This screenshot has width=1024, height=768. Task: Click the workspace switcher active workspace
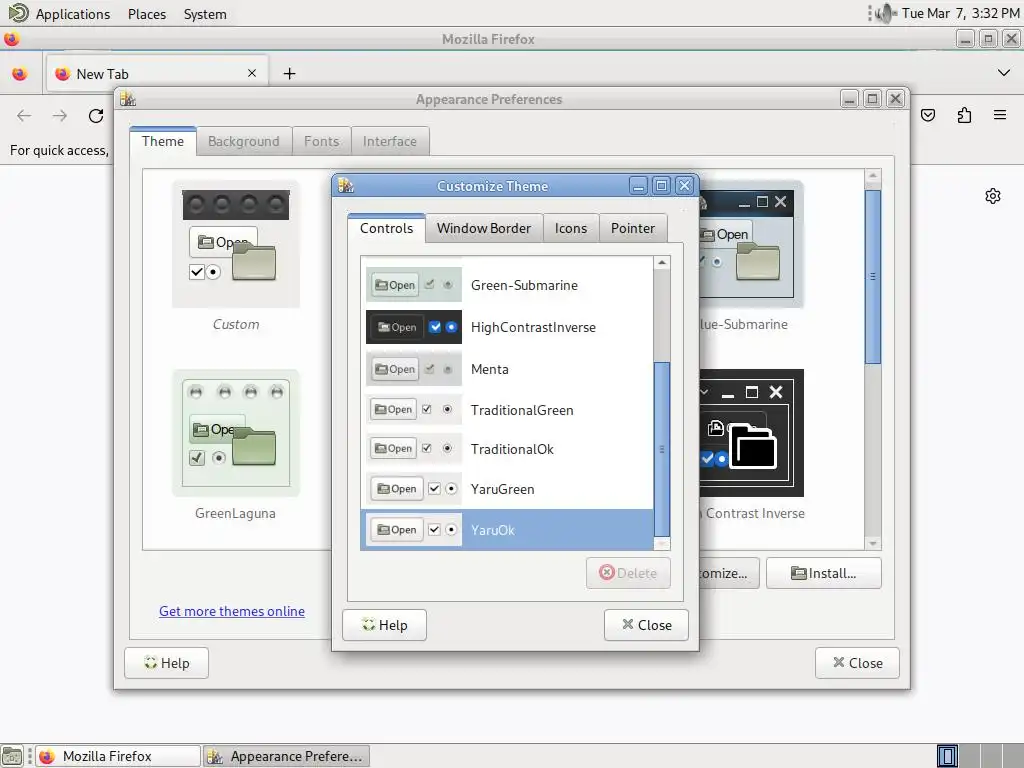947,756
